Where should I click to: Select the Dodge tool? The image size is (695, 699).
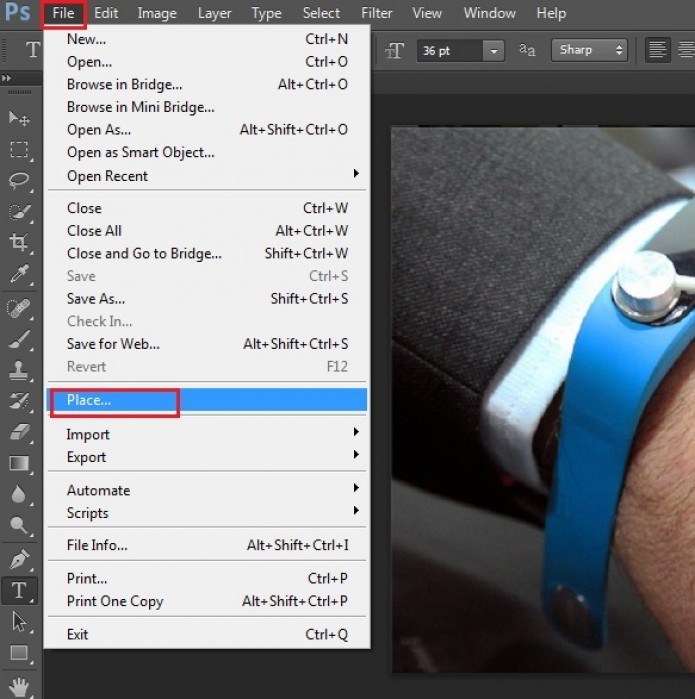19,525
